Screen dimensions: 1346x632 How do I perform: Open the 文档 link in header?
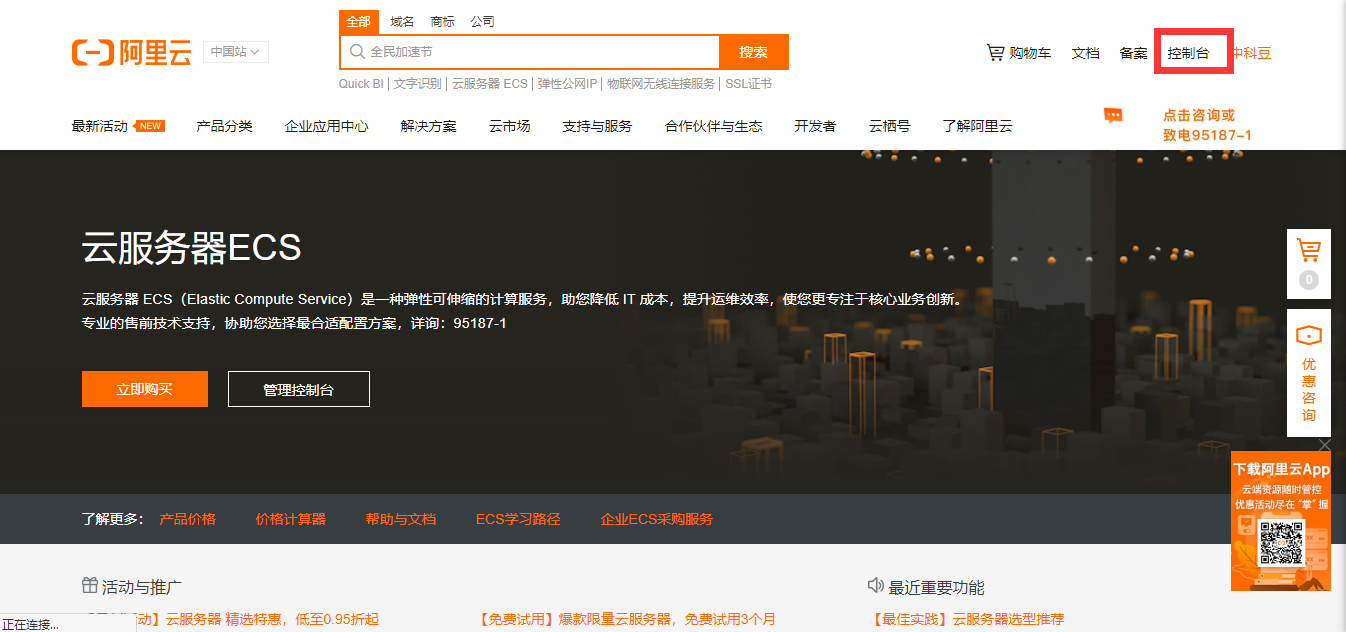coord(1086,53)
